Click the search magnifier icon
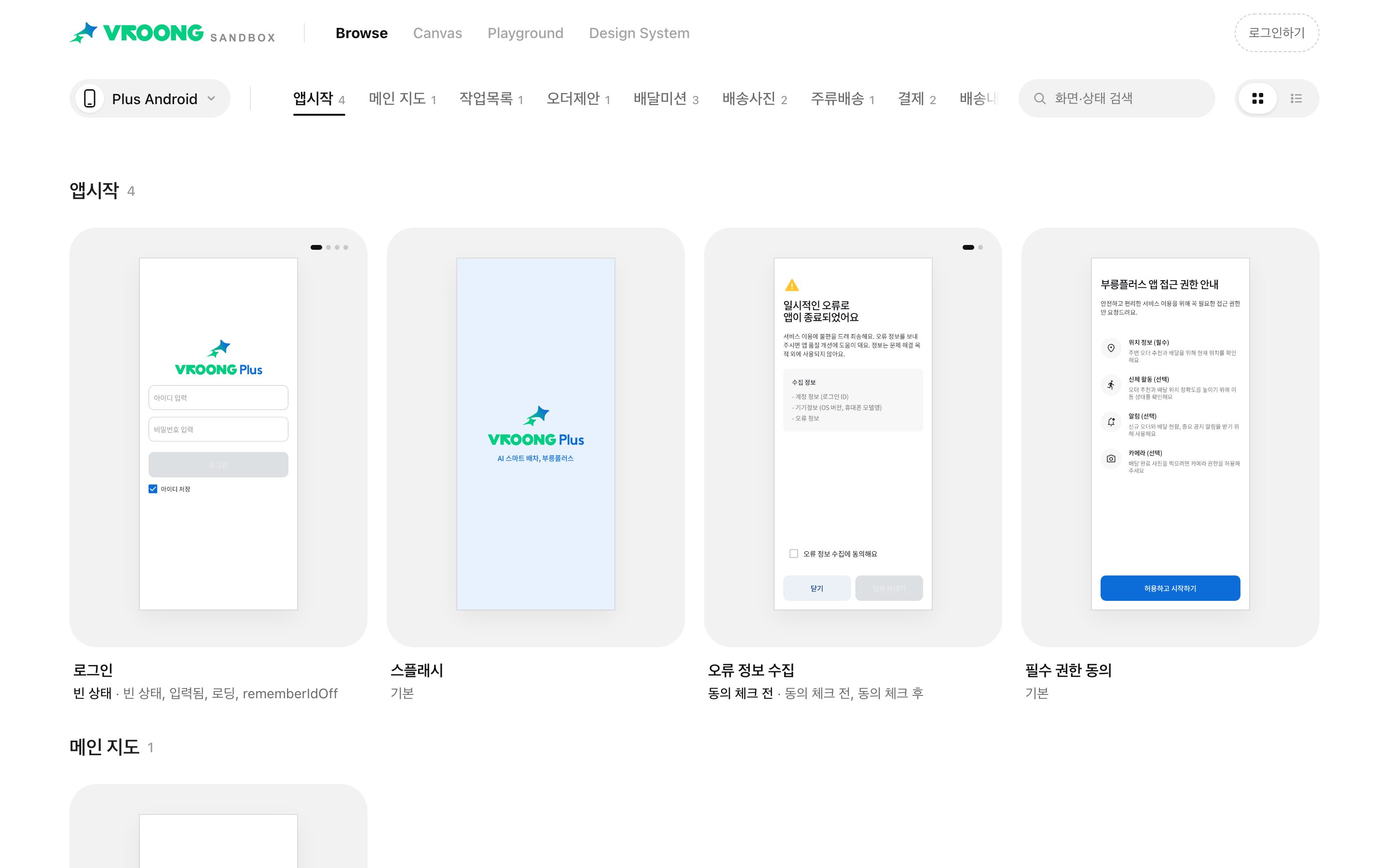 point(1039,98)
